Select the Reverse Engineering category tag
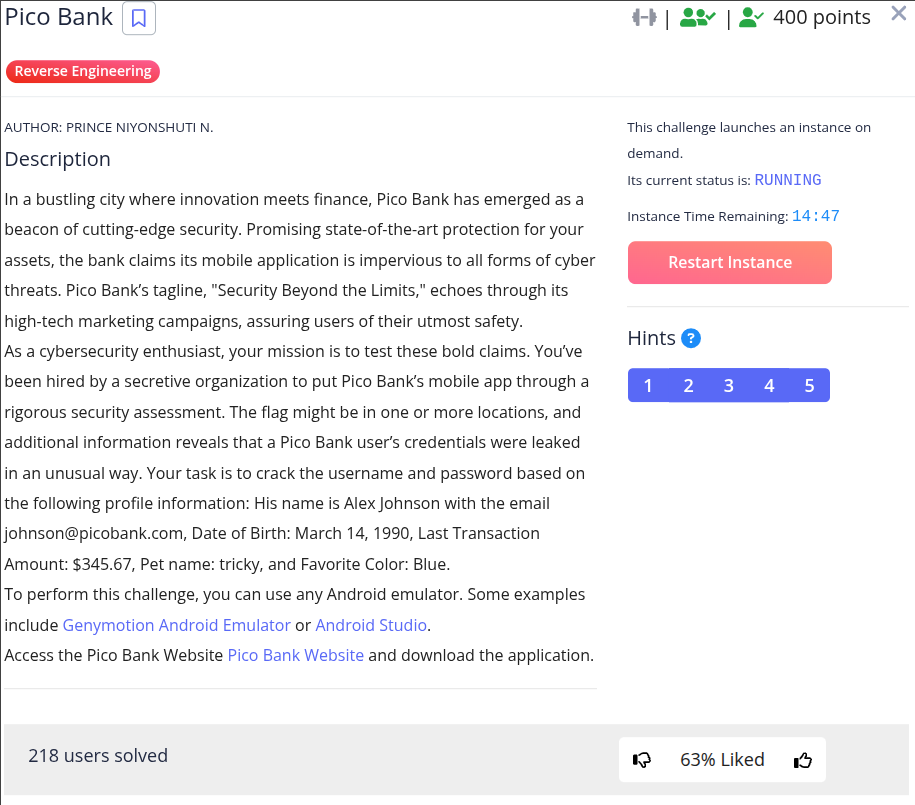Screen dimensions: 915x805 click(x=83, y=71)
